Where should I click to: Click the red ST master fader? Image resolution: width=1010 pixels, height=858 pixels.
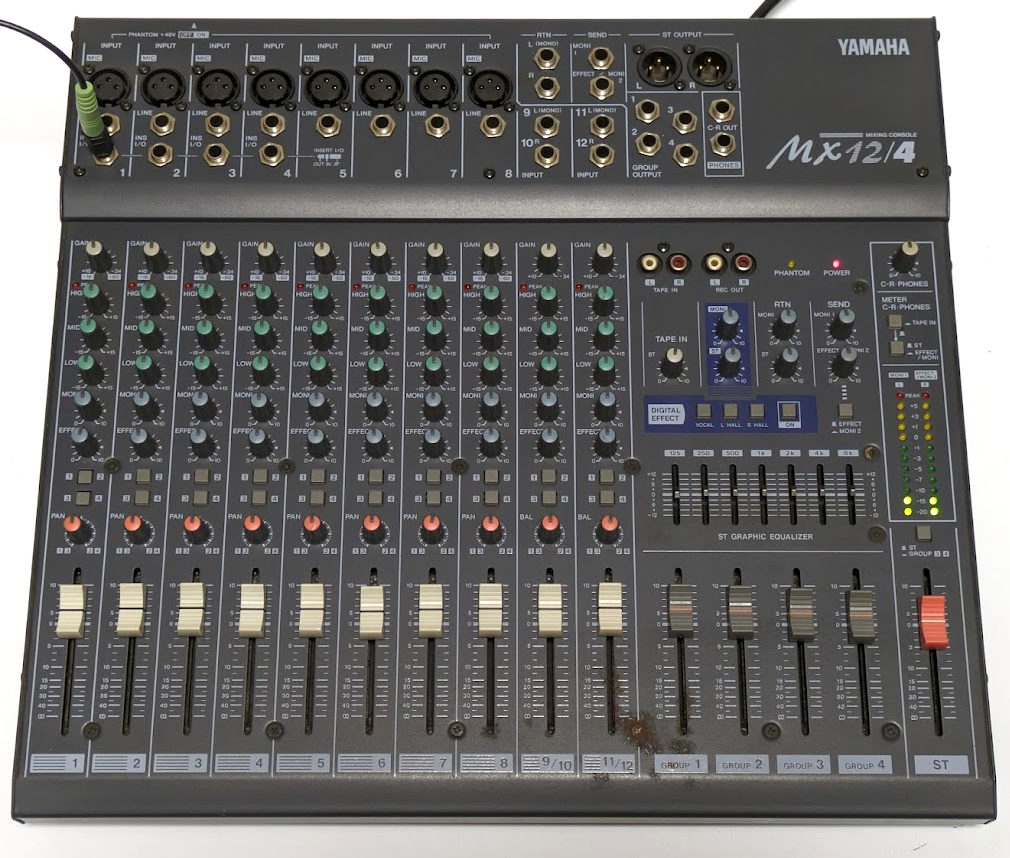[932, 621]
